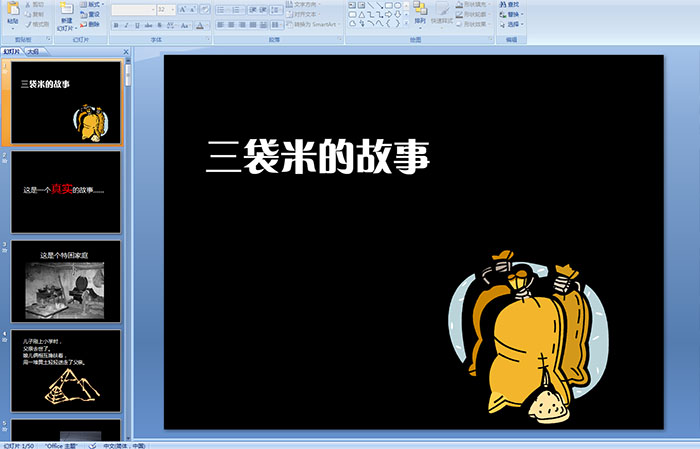
Task: Click the title 三袋米的故事 on the slide
Action: pos(318,157)
